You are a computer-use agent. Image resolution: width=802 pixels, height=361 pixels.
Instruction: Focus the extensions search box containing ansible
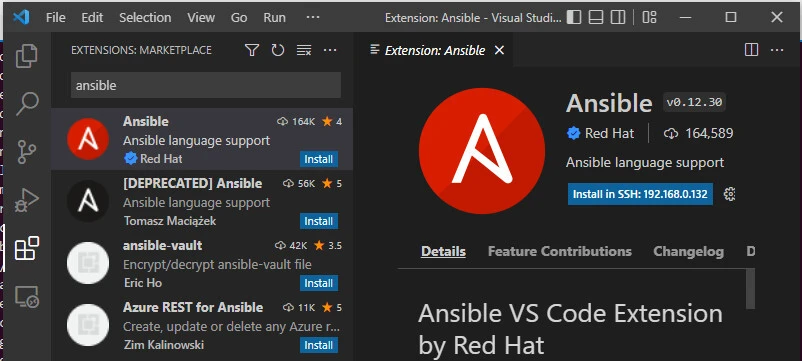pos(206,85)
